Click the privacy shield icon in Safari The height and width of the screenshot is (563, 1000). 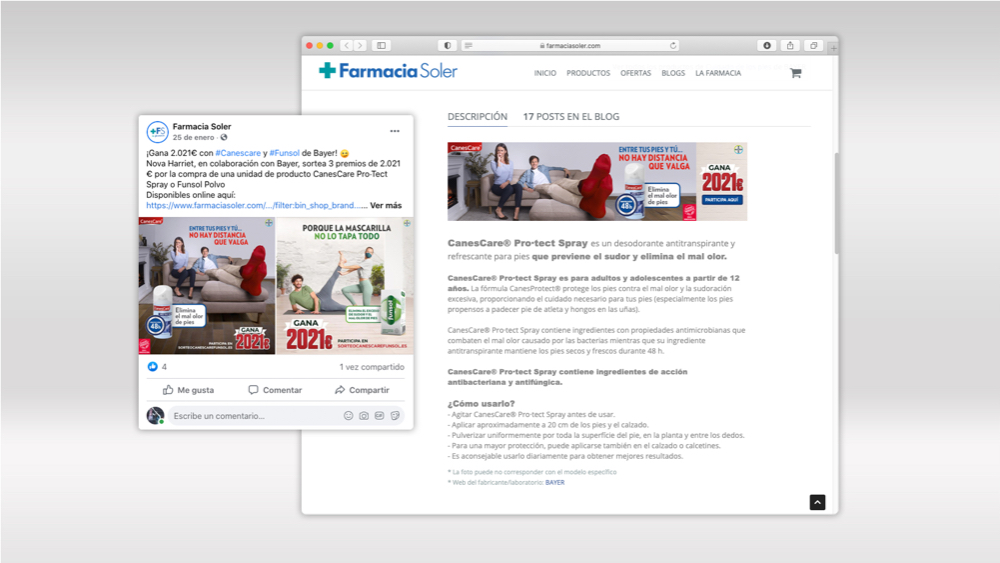click(447, 45)
